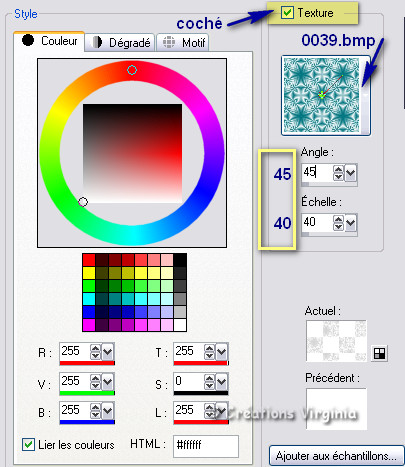Screen dimensions: 405x467
Task: Open the Angle slider dropdown
Action: (x=350, y=173)
